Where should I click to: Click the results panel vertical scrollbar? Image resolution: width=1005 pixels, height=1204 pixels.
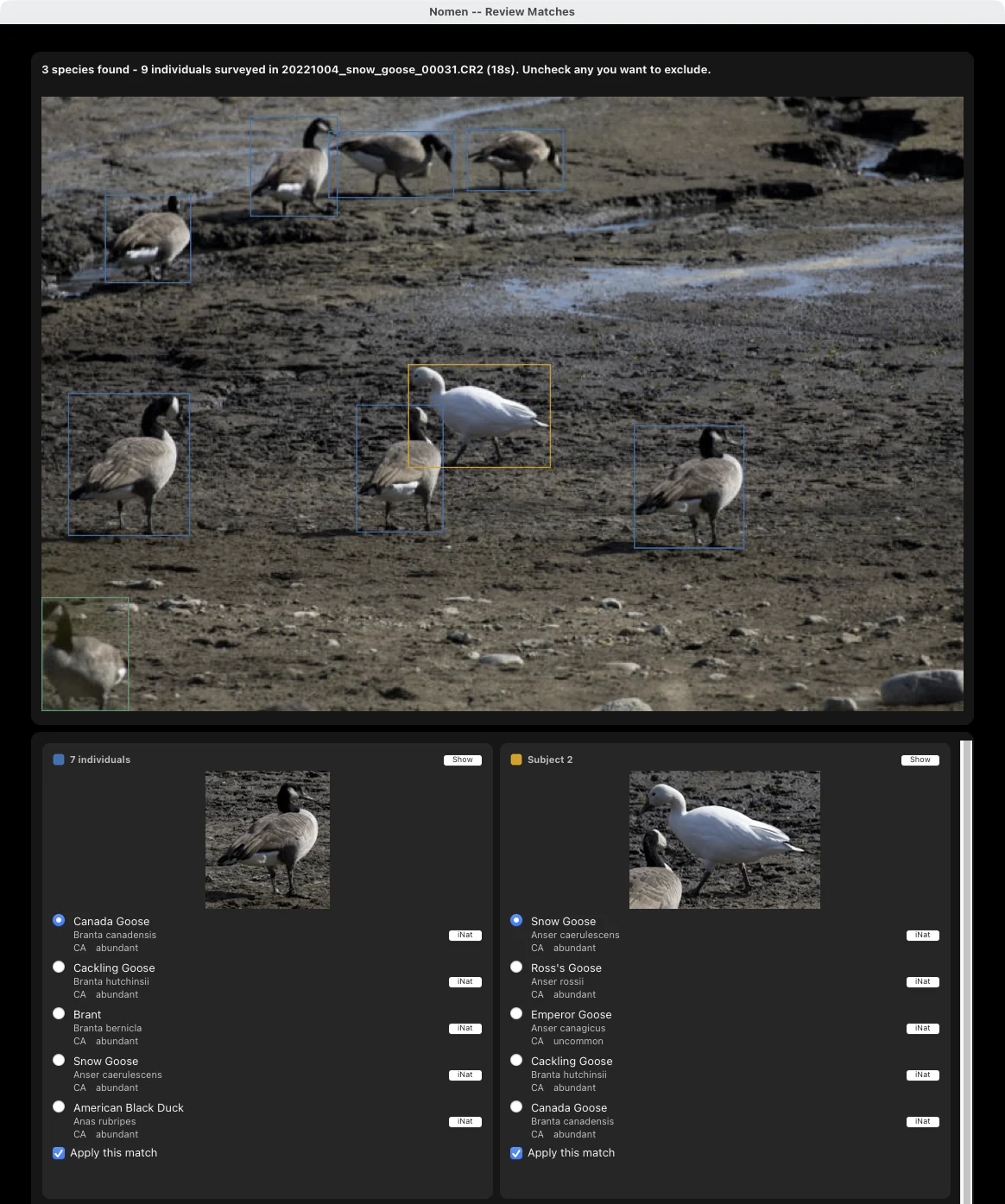(x=966, y=971)
